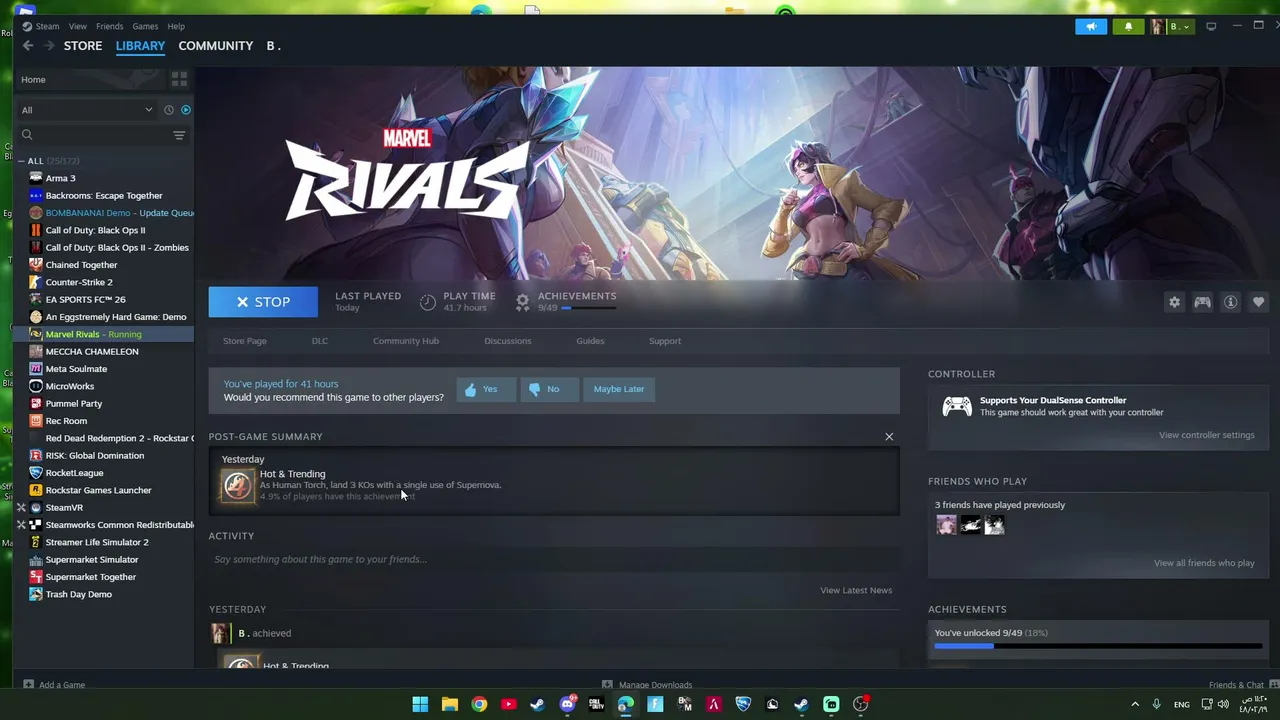Screen dimensions: 1280x720
Task: Open View controller settings
Action: pos(1206,435)
